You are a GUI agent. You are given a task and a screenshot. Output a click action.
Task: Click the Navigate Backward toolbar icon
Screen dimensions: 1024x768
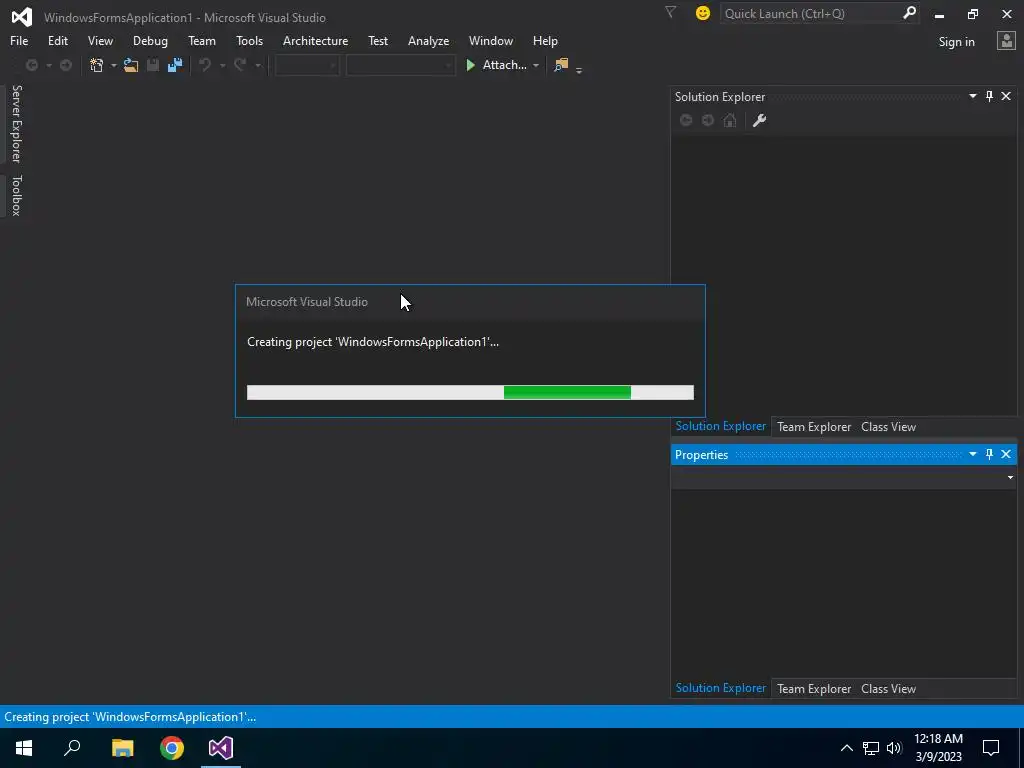tap(31, 65)
